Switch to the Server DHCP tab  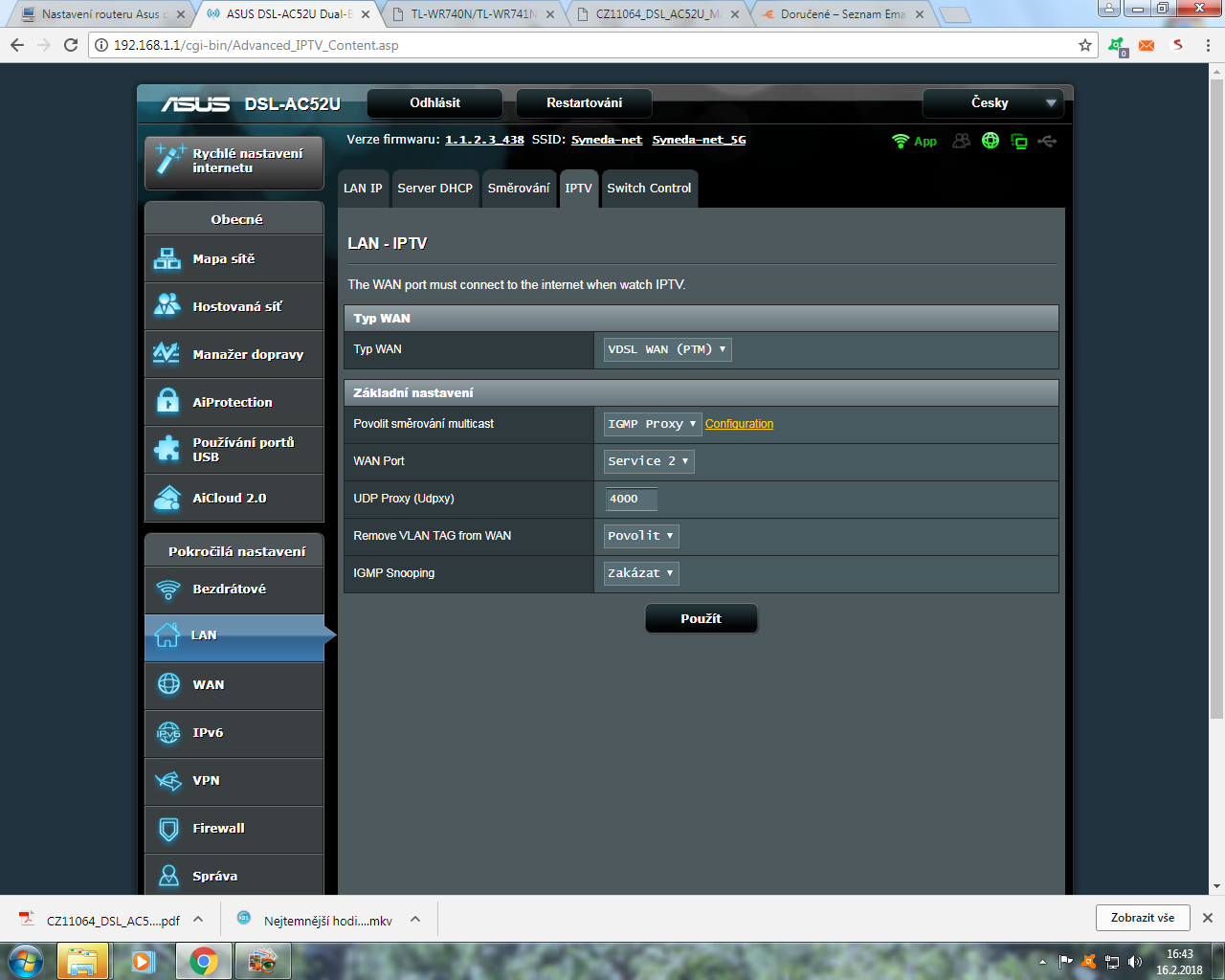point(435,189)
